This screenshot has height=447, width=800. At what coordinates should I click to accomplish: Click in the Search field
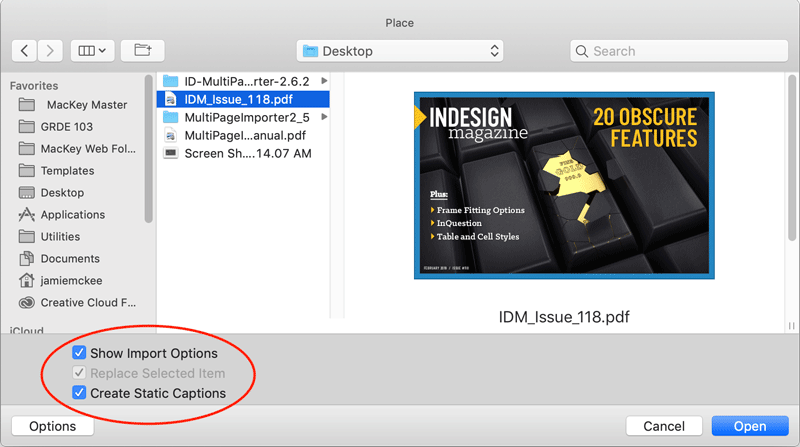click(x=680, y=51)
